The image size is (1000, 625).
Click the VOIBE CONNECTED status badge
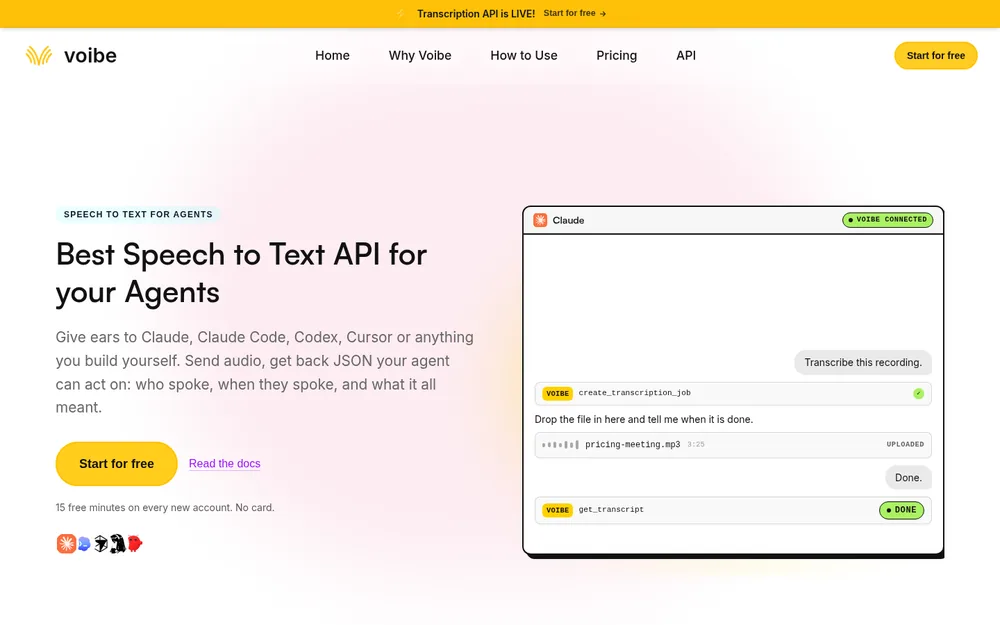(888, 219)
